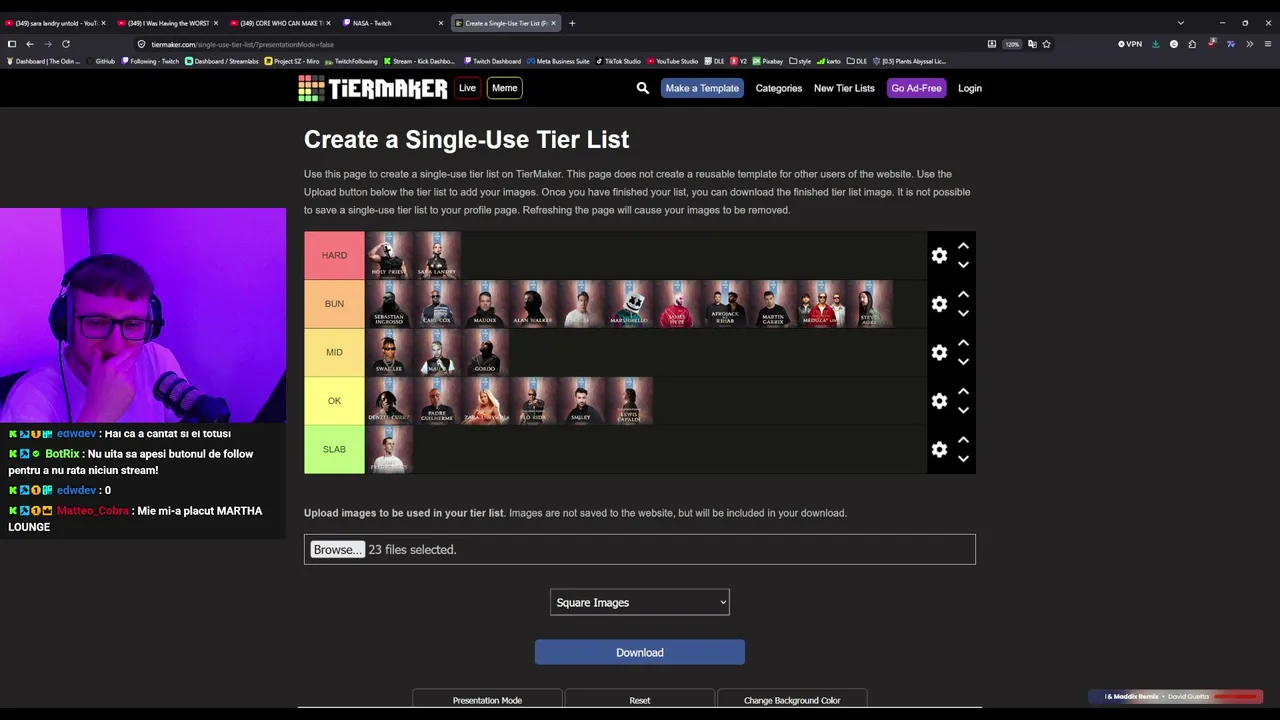Go to the TierMaker logo homepage
The image size is (1280, 720).
pos(372,88)
